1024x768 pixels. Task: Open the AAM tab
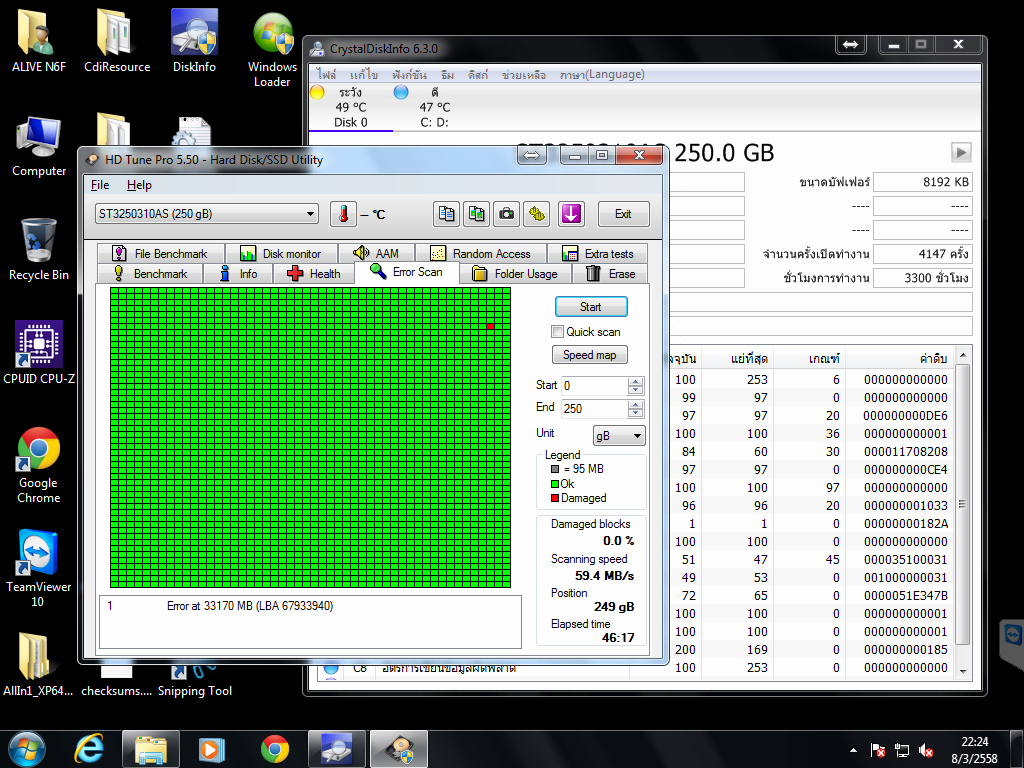point(376,253)
